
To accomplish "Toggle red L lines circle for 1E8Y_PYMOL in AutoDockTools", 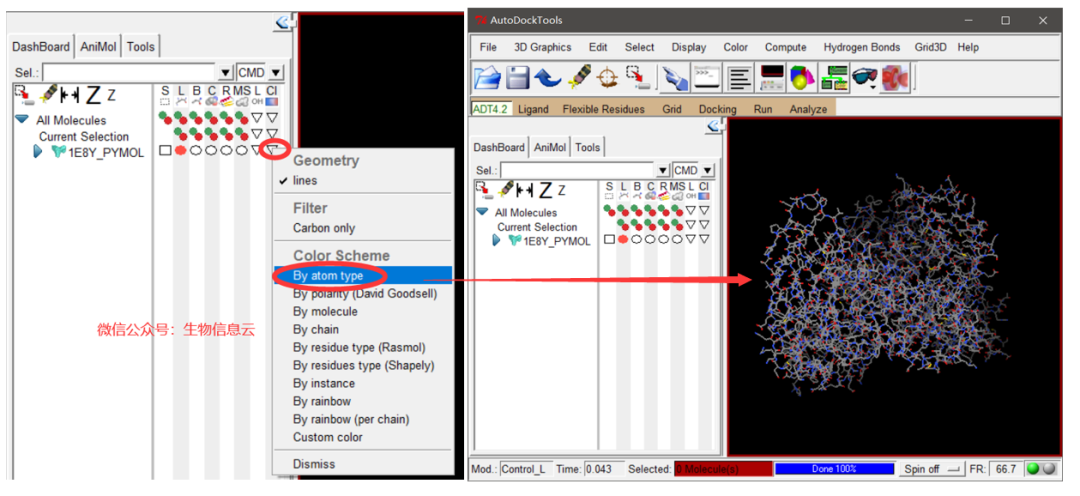I will click(623, 240).
